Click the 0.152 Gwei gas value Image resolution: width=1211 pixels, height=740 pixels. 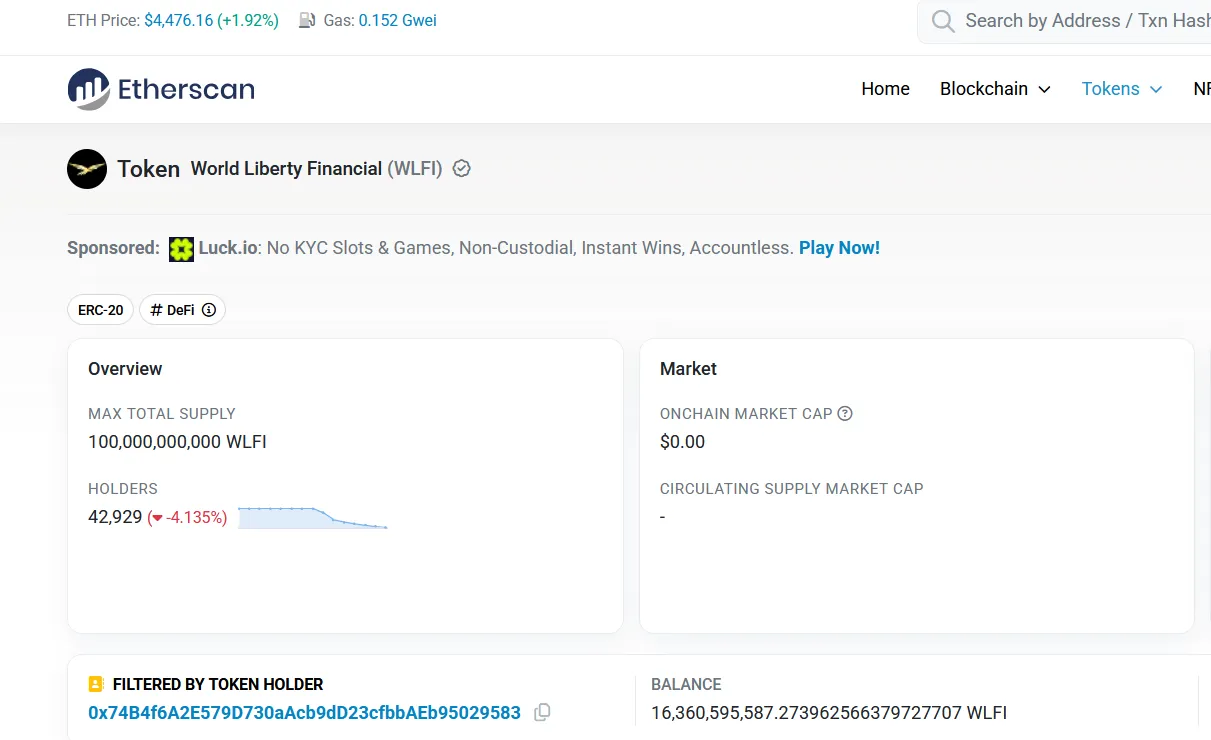(398, 21)
